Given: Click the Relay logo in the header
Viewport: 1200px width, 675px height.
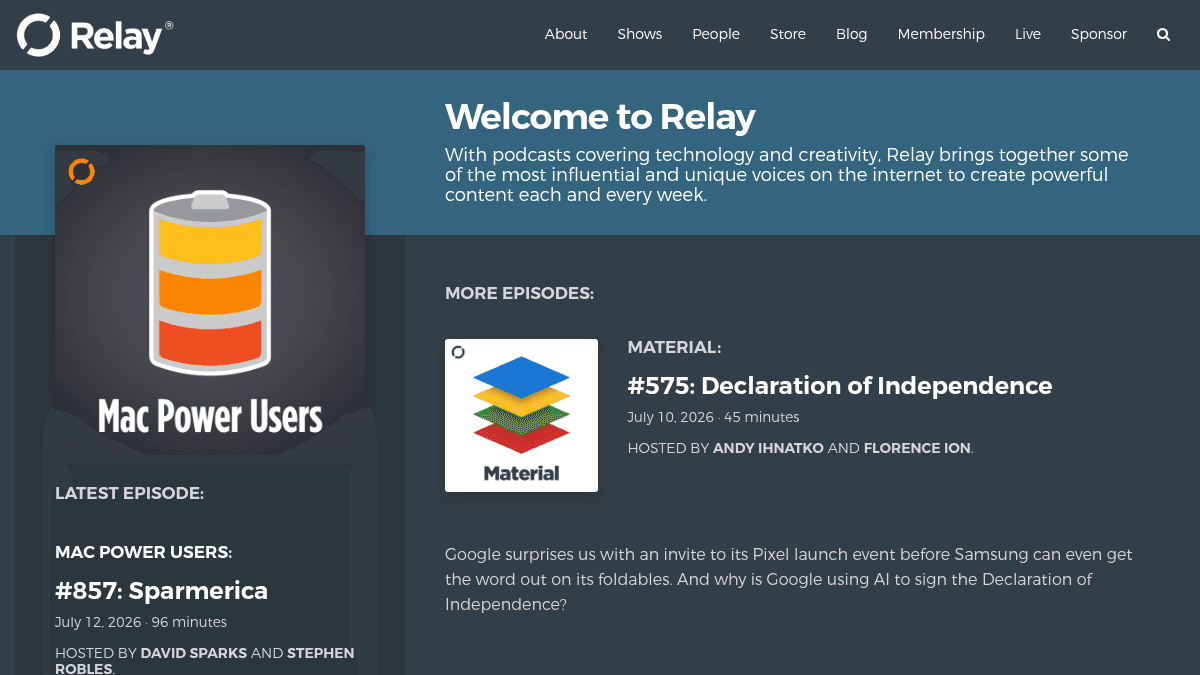Looking at the screenshot, I should [x=95, y=35].
